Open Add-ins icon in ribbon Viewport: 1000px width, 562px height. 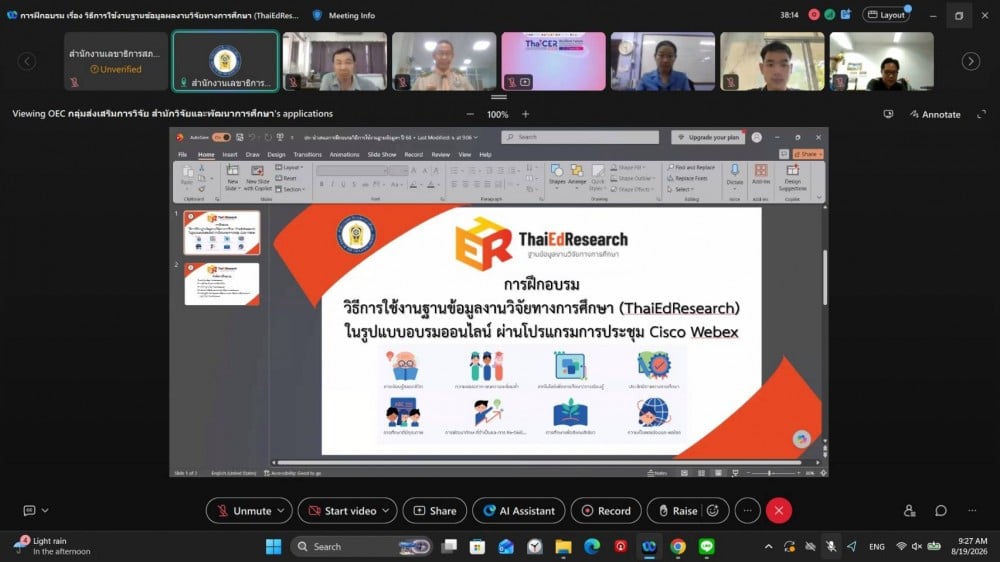(761, 174)
